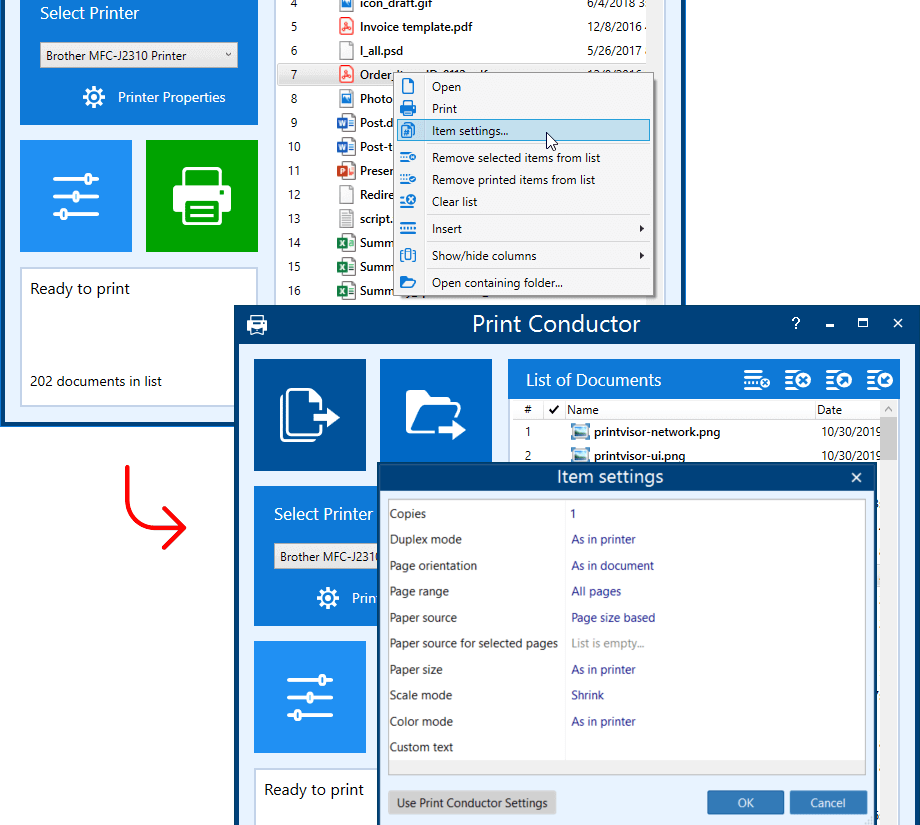Click Paper source for selected pages List is empty
Image resolution: width=920 pixels, height=825 pixels.
point(715,643)
